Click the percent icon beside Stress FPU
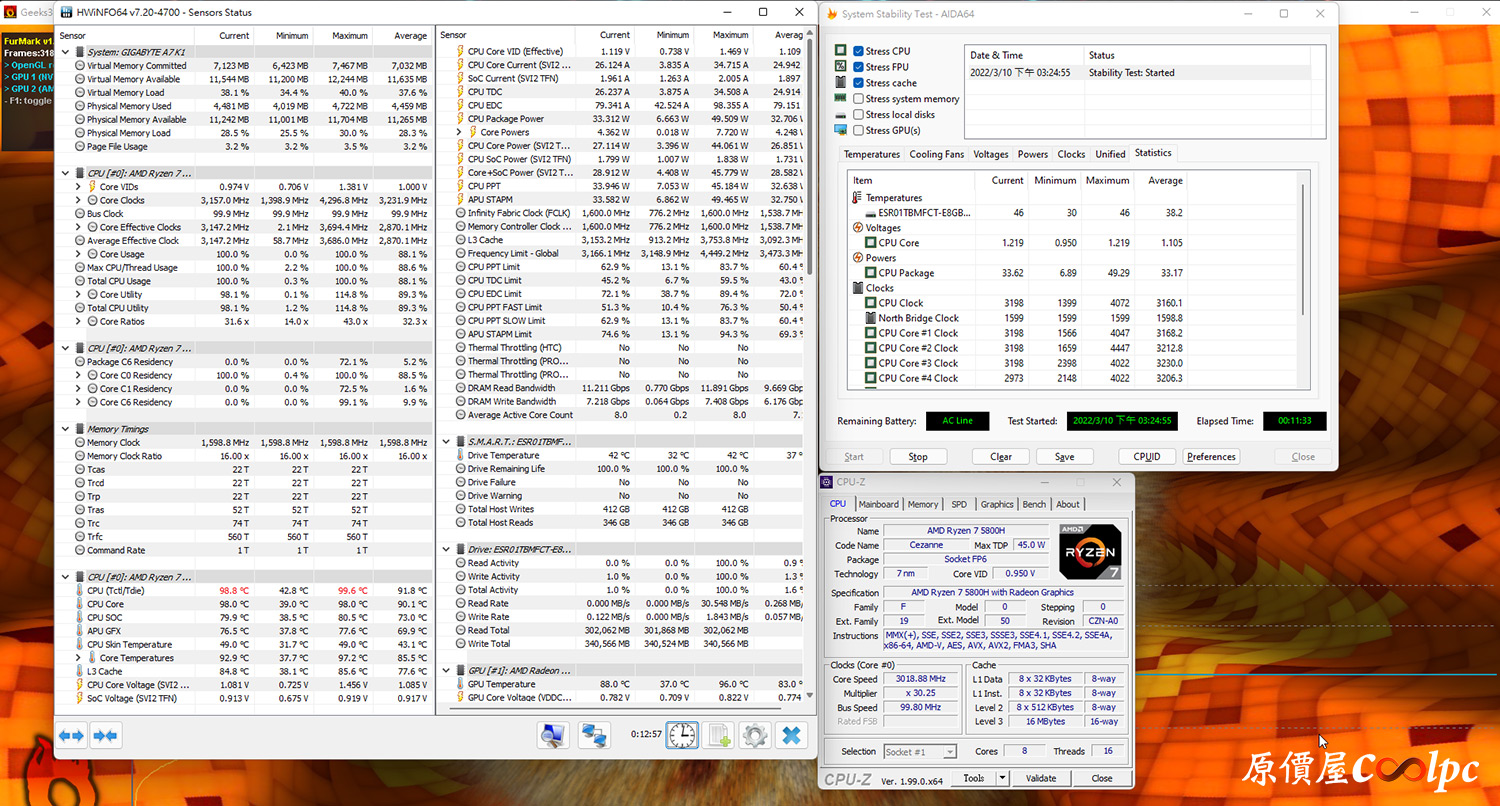This screenshot has height=806, width=1500. [x=841, y=66]
